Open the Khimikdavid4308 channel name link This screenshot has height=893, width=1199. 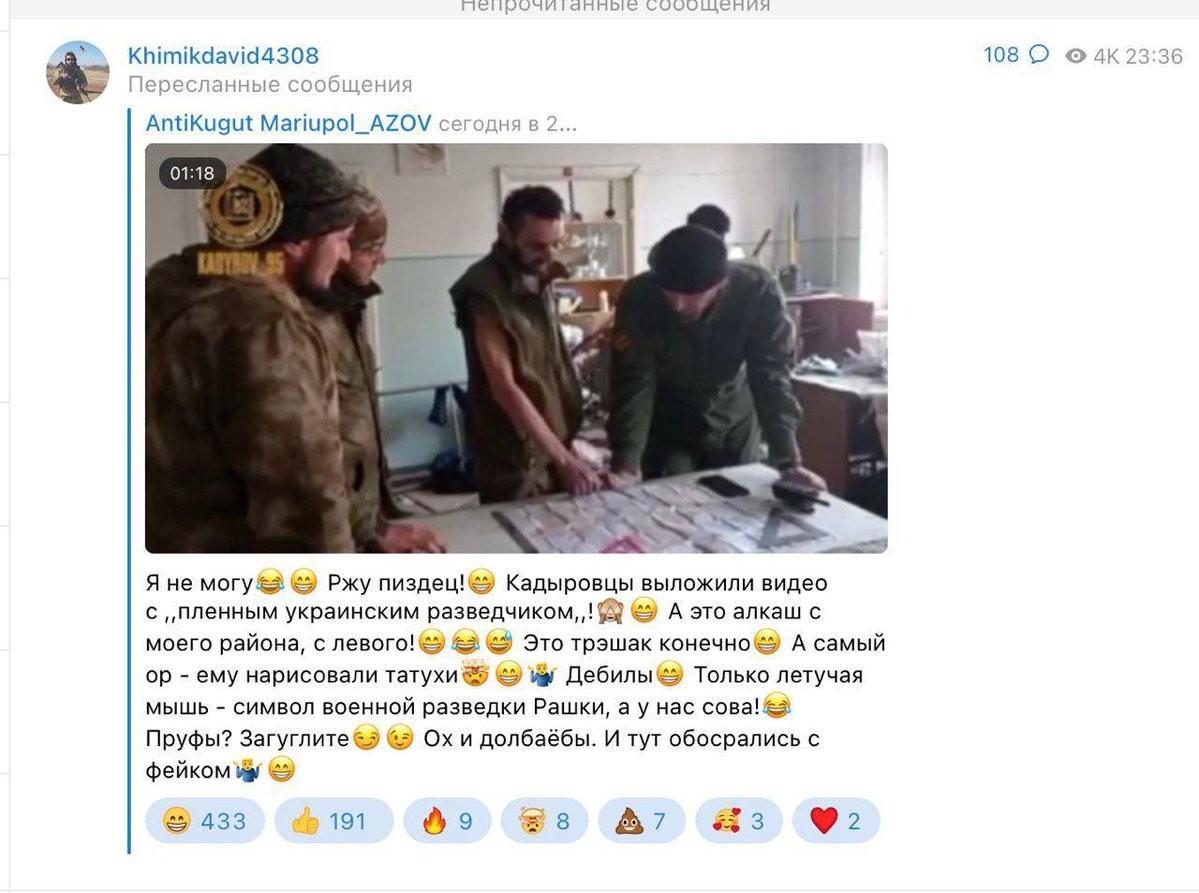pos(223,55)
